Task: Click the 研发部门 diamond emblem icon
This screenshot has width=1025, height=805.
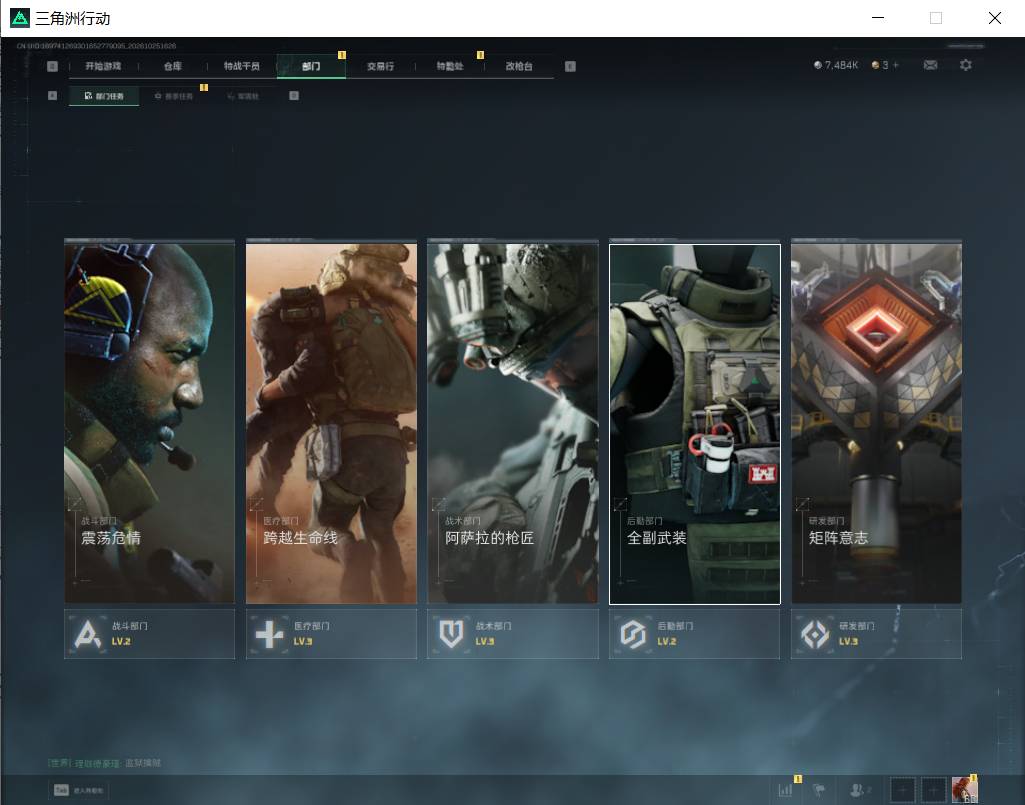Action: (x=815, y=634)
